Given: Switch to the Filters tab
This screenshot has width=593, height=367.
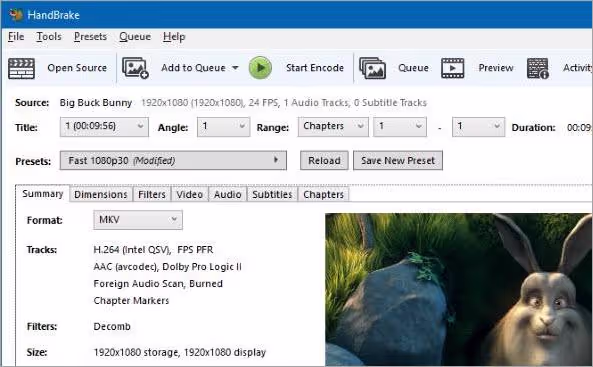Looking at the screenshot, I should click(152, 194).
